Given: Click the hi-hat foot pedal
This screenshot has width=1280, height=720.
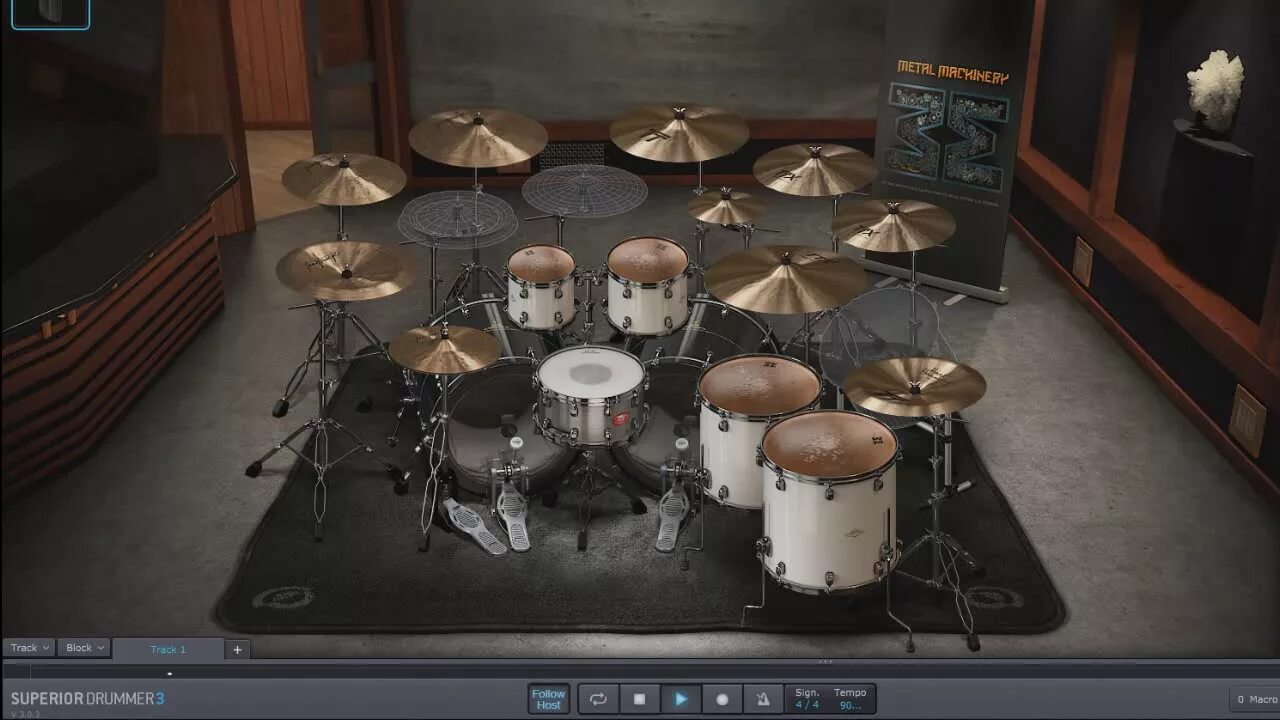Looking at the screenshot, I should 474,526.
